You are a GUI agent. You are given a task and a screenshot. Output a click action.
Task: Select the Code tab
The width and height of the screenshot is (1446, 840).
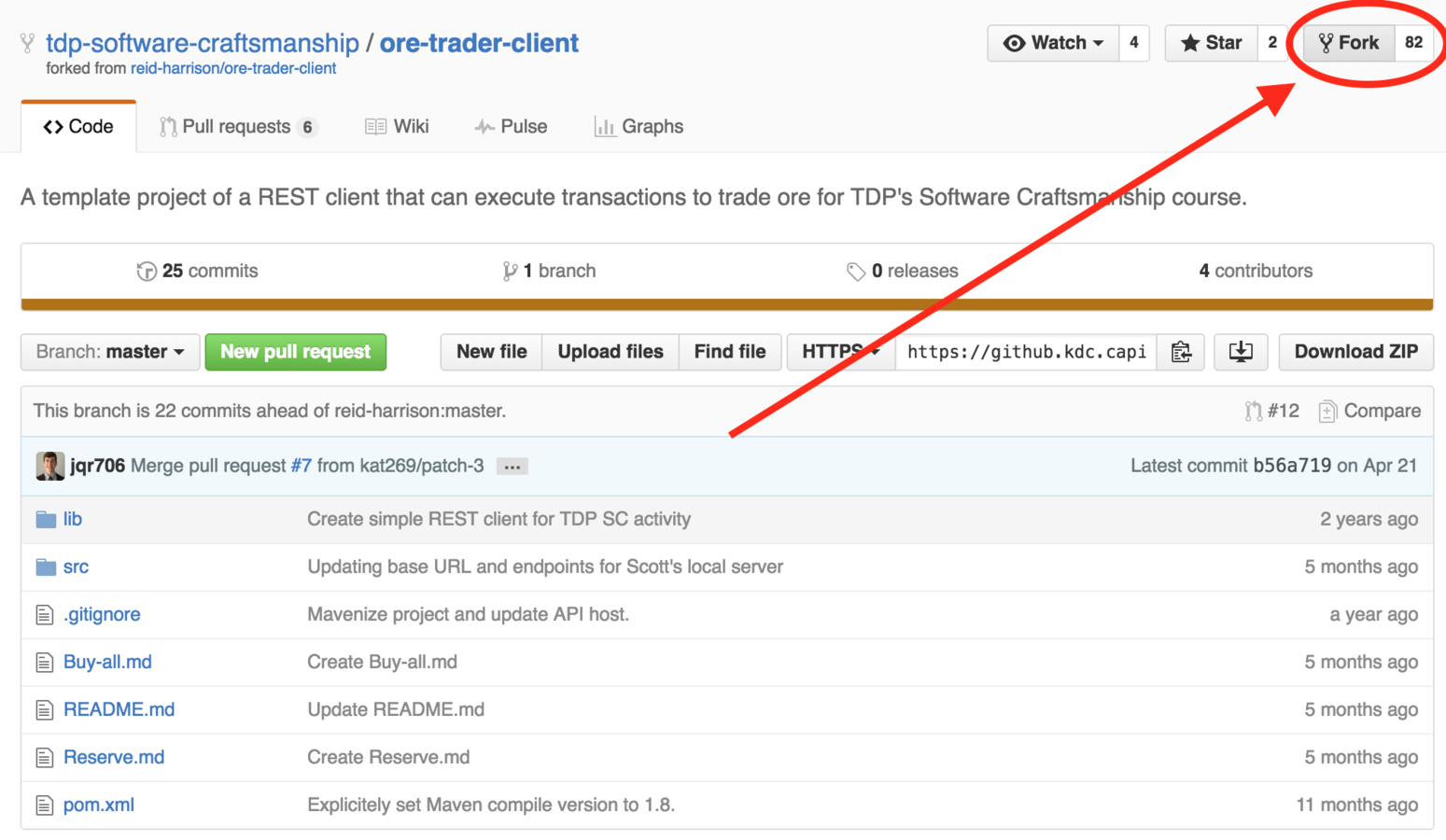pos(78,127)
